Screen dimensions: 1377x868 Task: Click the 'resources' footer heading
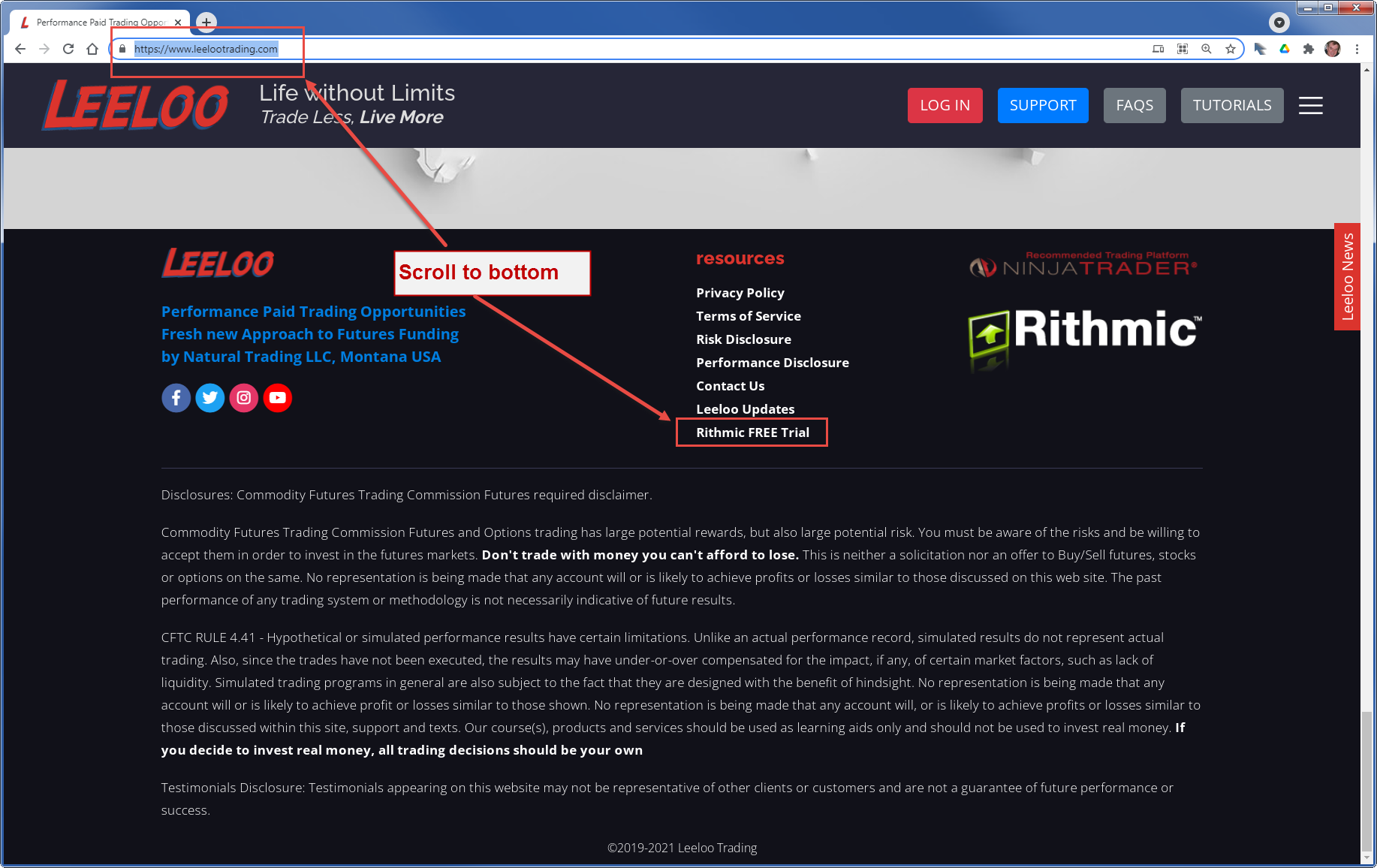click(x=740, y=258)
